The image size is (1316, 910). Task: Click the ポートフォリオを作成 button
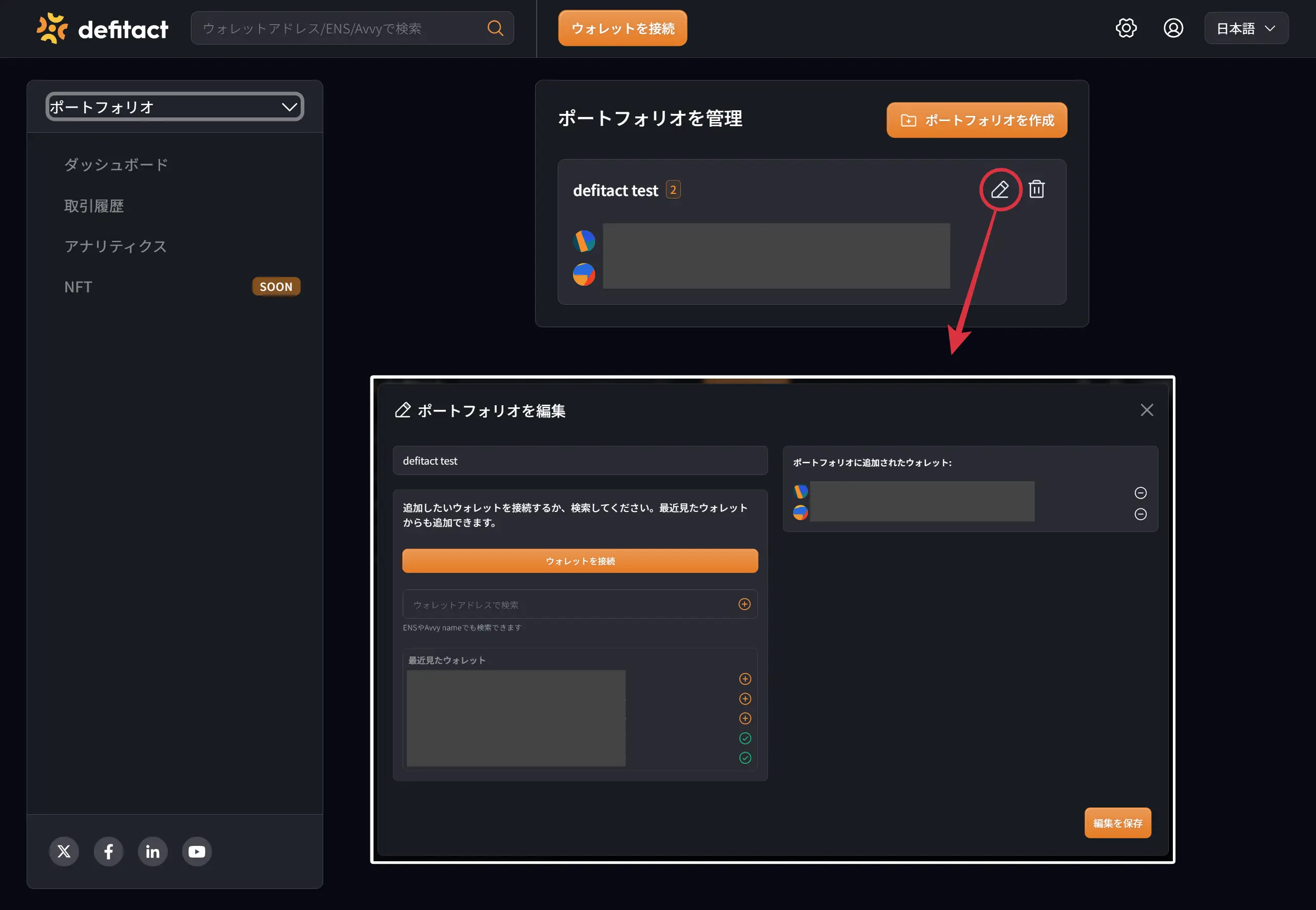click(x=976, y=121)
